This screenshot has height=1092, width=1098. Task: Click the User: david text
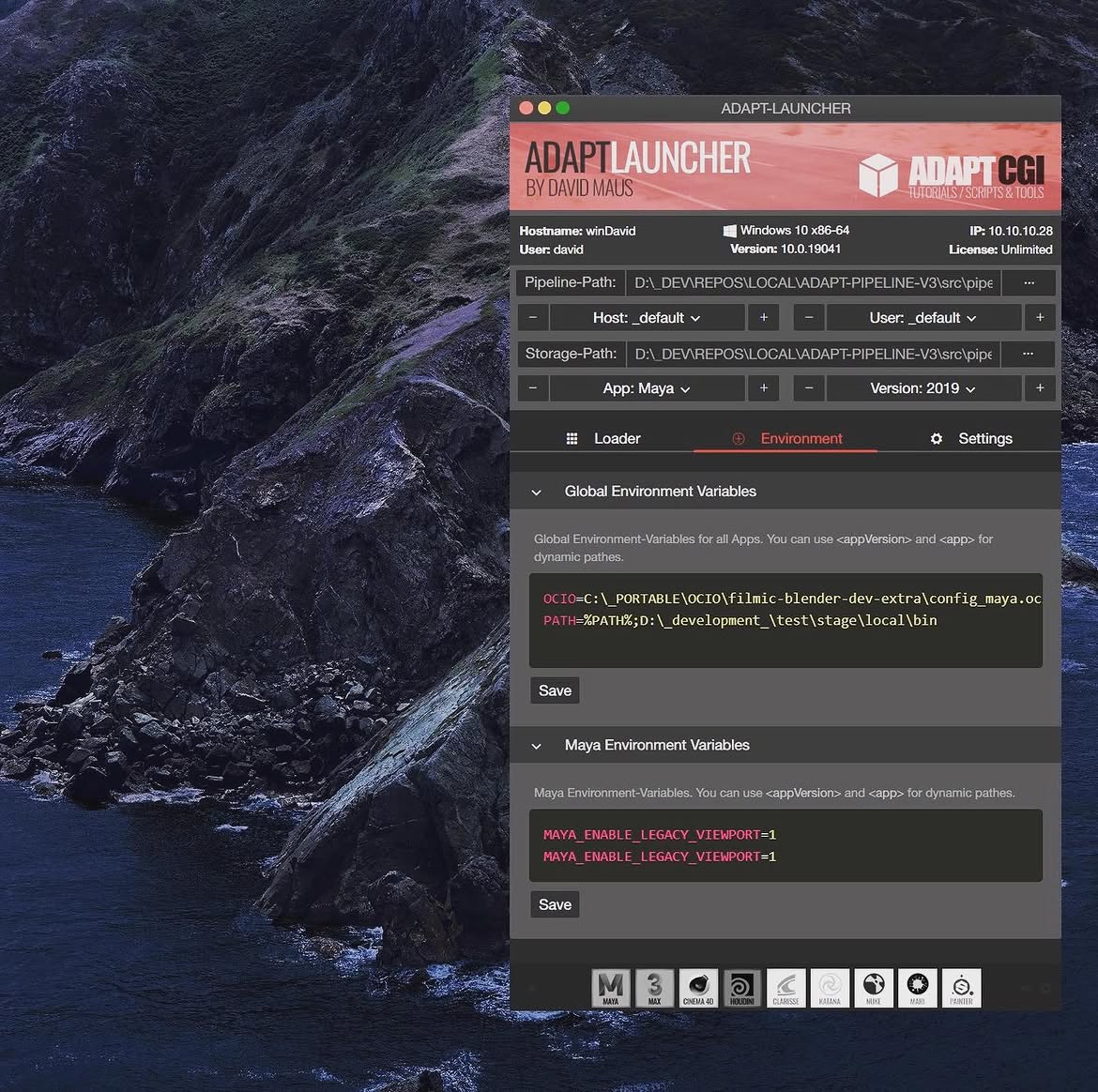[x=551, y=250]
